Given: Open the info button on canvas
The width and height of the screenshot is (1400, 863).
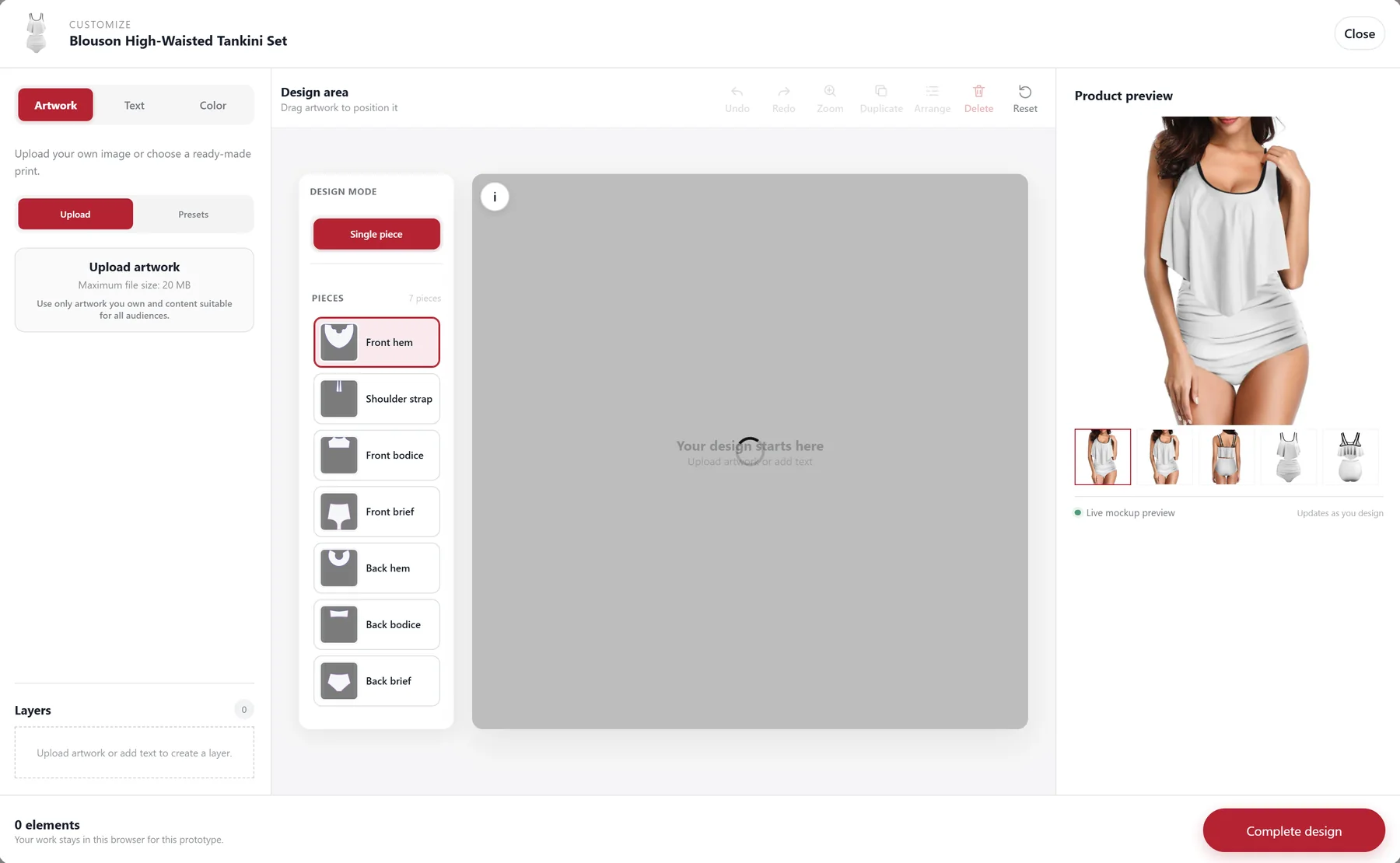Looking at the screenshot, I should (495, 197).
